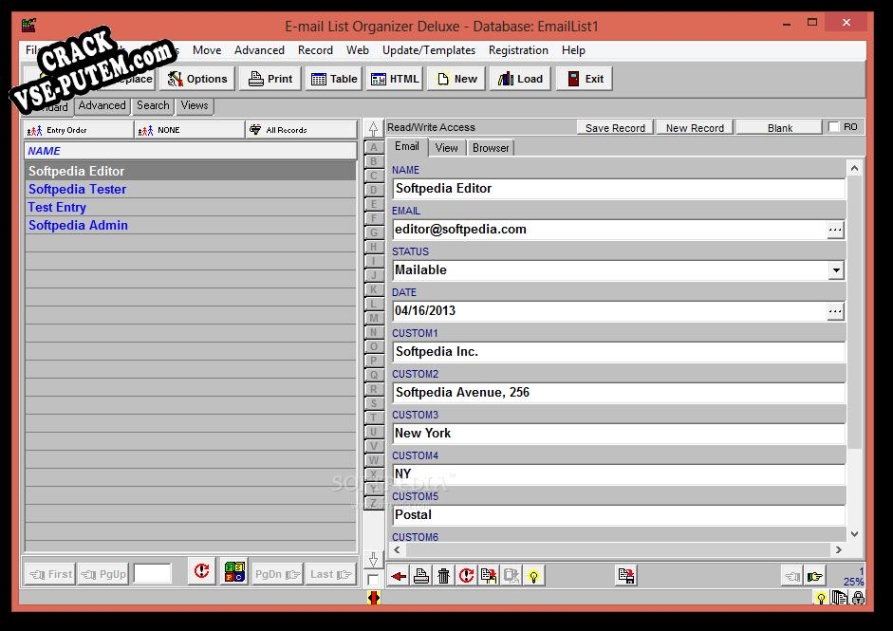Click the copy record icon with red arrow
Screen dimensions: 893x631
click(489, 576)
